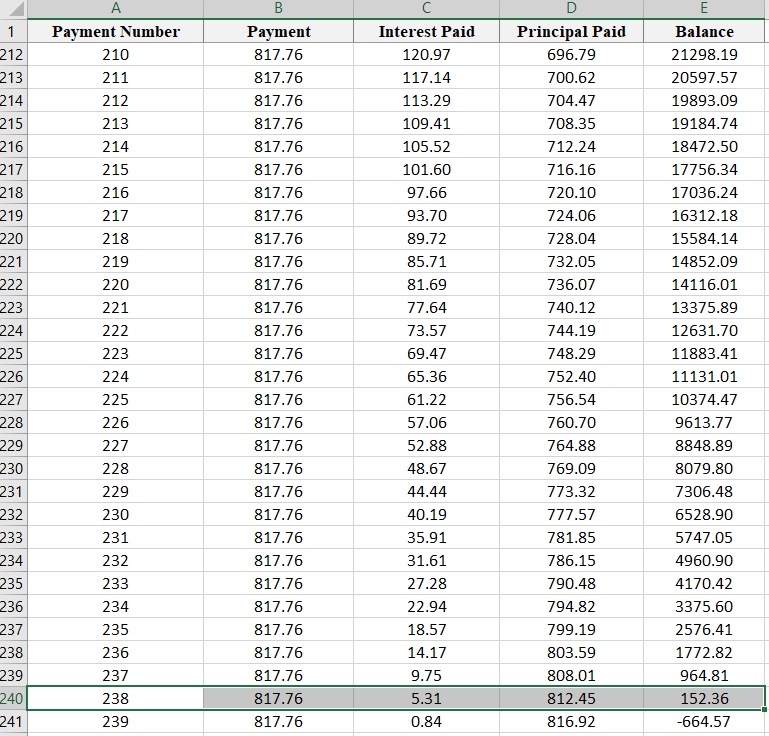Click column C header
The image size is (769, 736).
(x=427, y=8)
